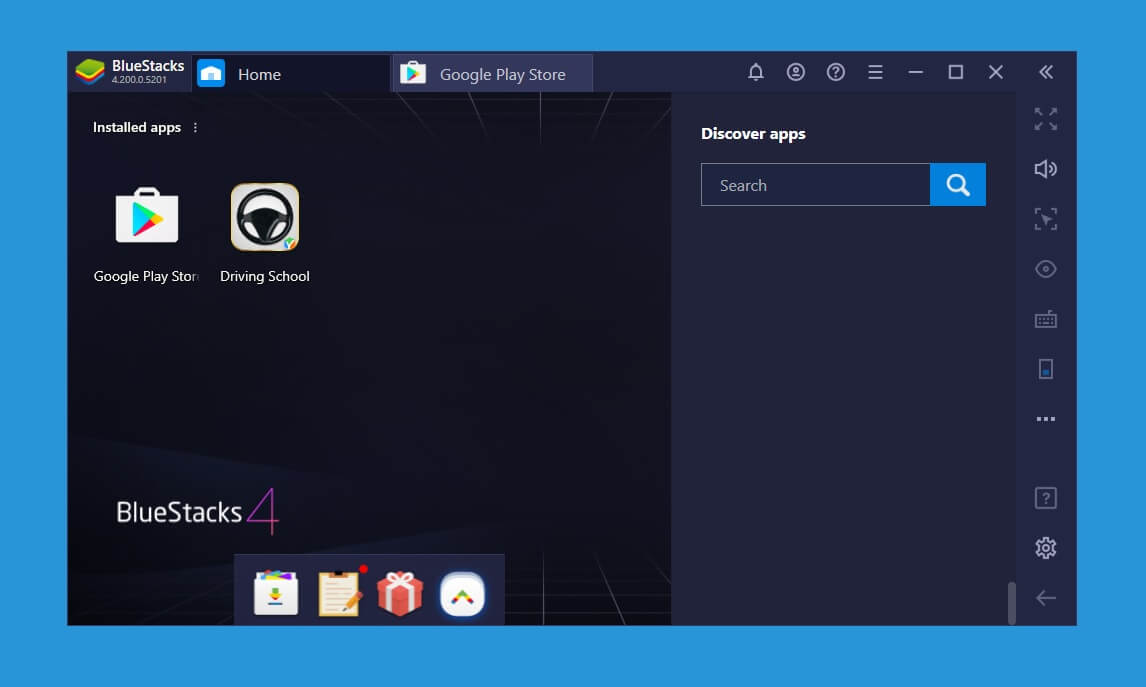Close the BlueStacks window

pyautogui.click(x=995, y=72)
